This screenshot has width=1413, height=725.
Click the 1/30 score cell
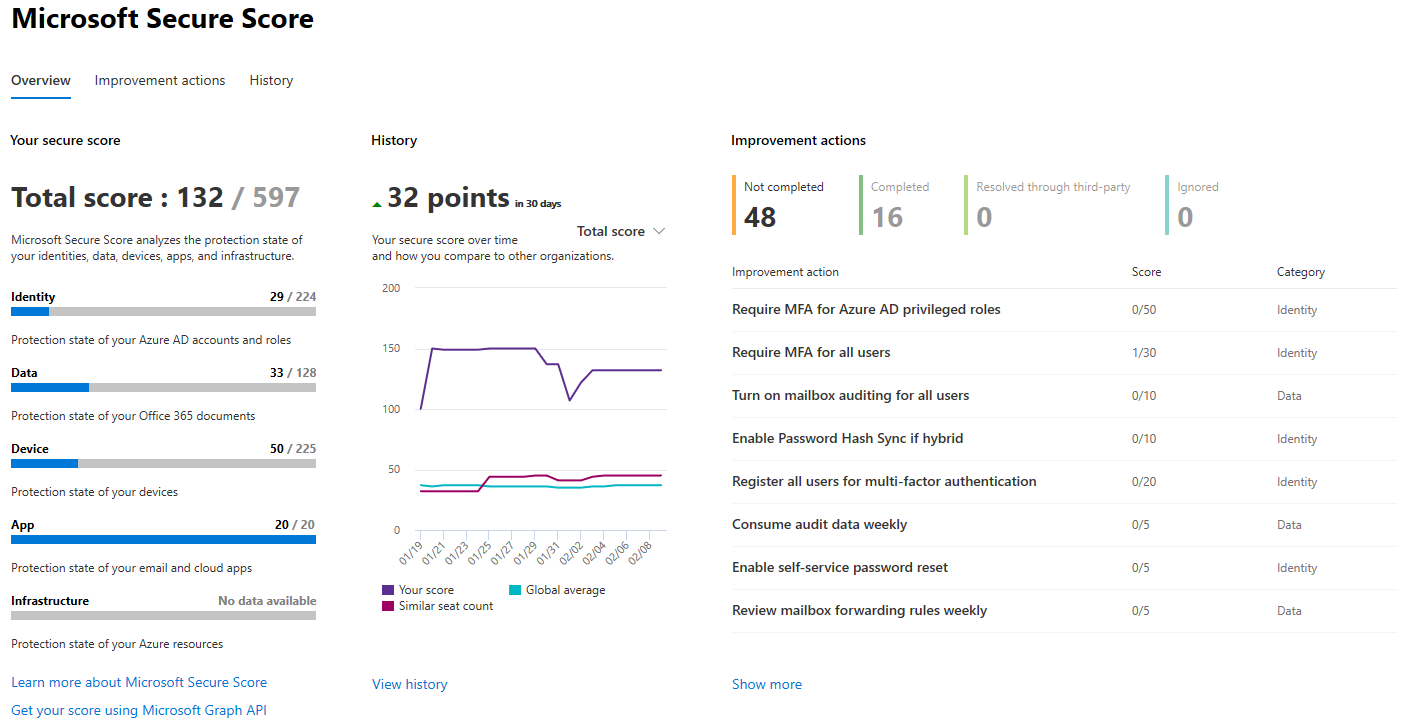tap(1144, 353)
